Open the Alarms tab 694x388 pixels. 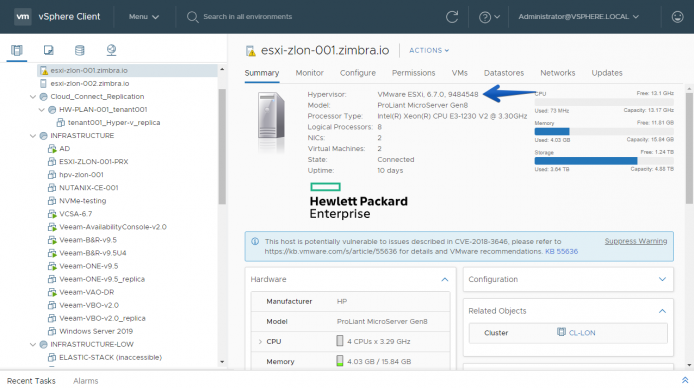[x=85, y=380]
